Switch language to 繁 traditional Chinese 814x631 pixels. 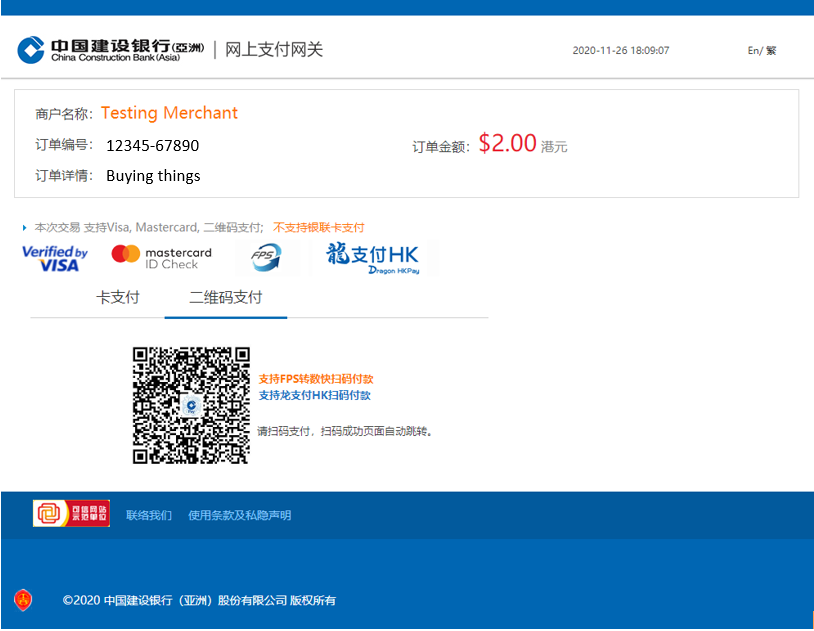coord(771,50)
